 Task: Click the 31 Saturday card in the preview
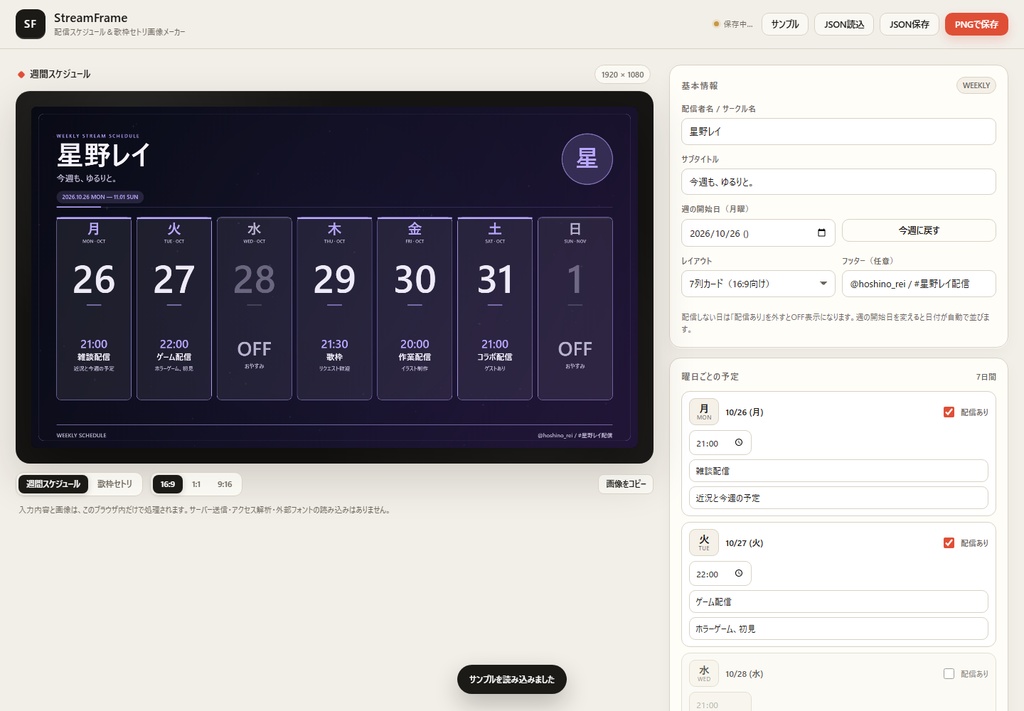point(495,308)
